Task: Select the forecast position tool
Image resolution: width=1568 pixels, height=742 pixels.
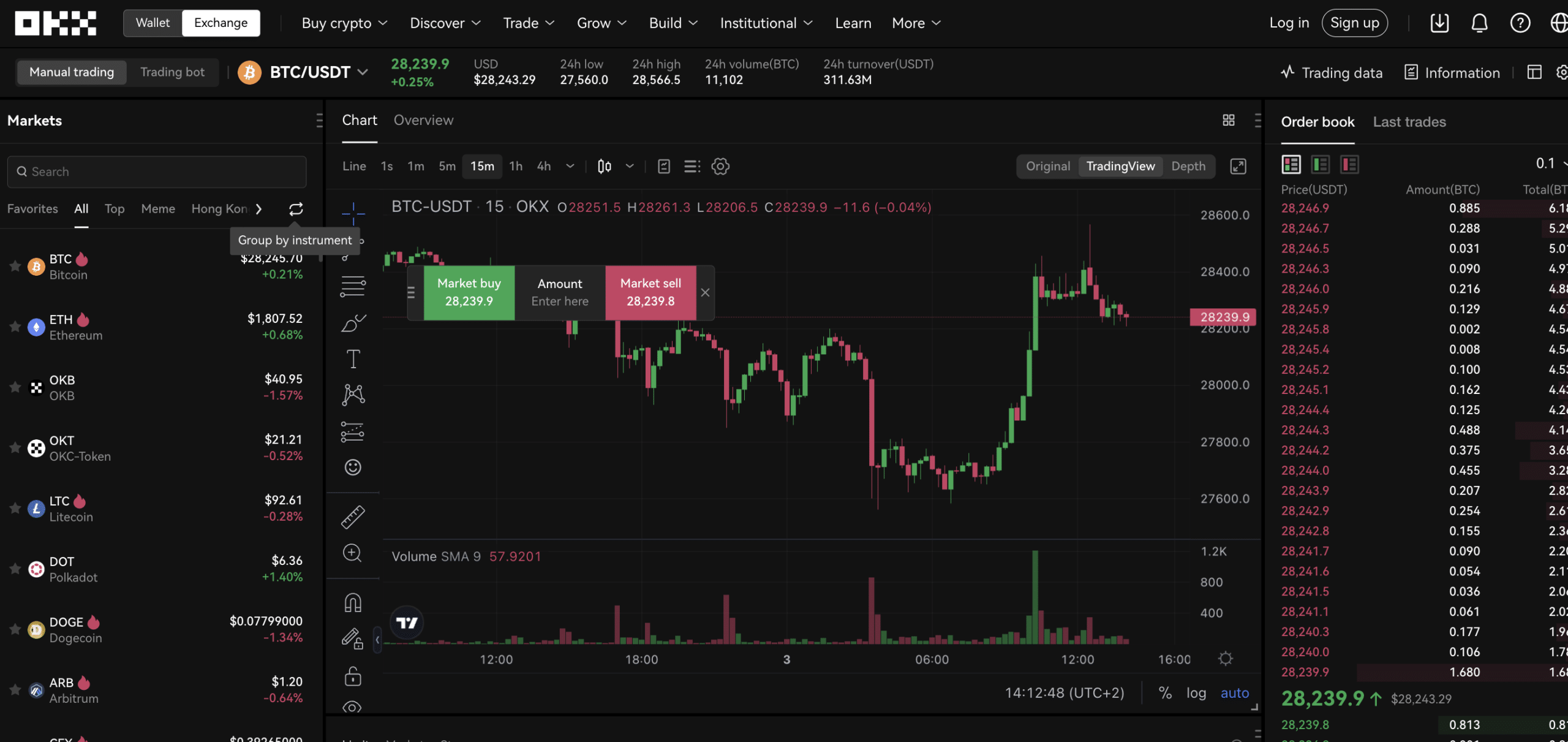Action: click(x=353, y=431)
